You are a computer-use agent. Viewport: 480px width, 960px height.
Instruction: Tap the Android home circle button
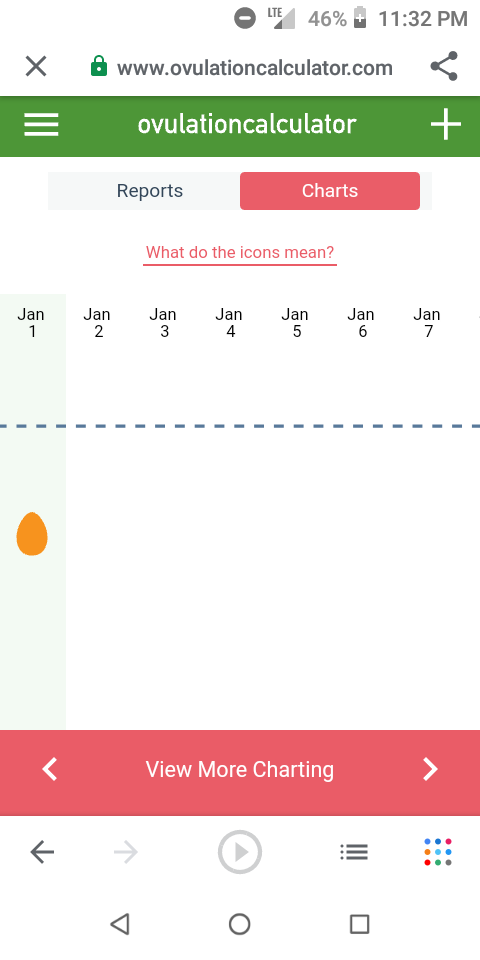point(239,924)
